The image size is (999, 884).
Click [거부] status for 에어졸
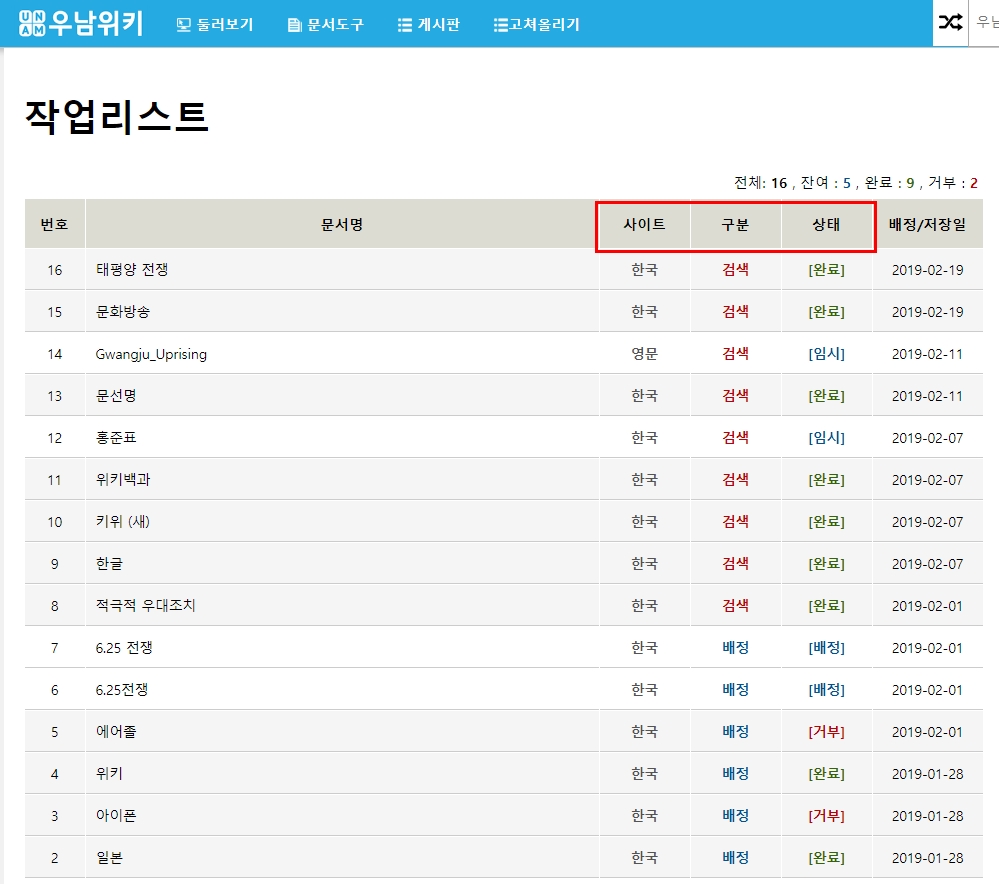pyautogui.click(x=826, y=732)
